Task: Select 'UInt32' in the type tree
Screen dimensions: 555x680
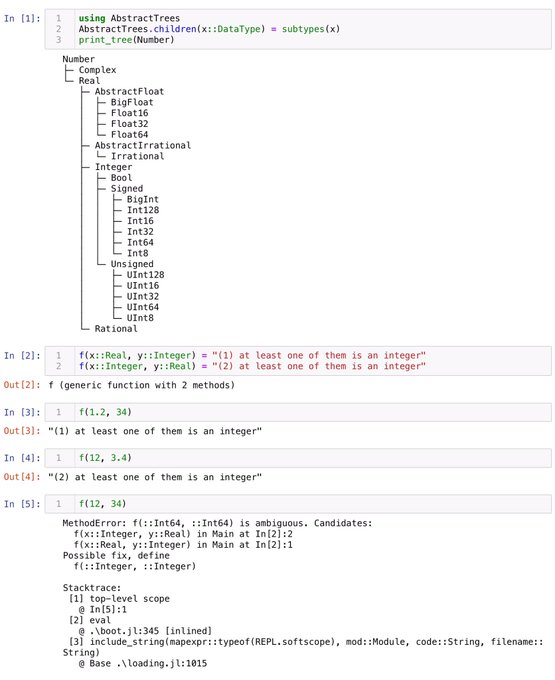Action: 143,297
